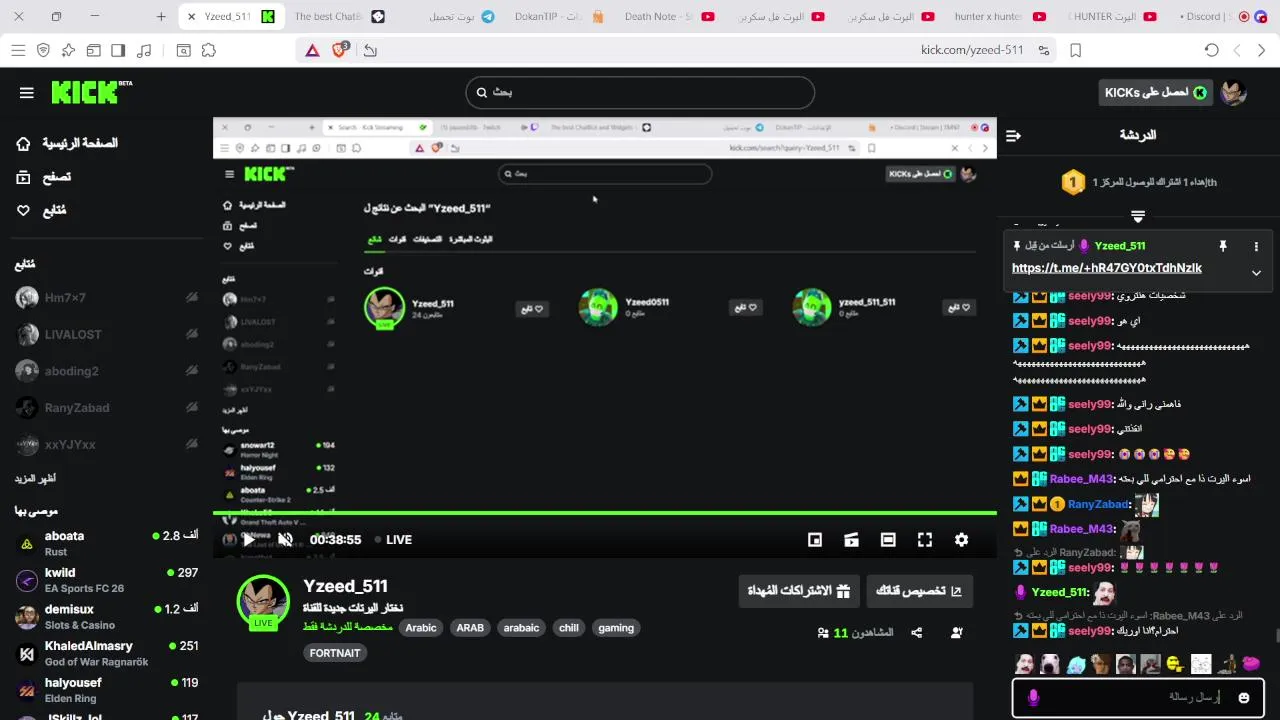Open followed channel aboding2
1280x720 pixels.
point(106,371)
